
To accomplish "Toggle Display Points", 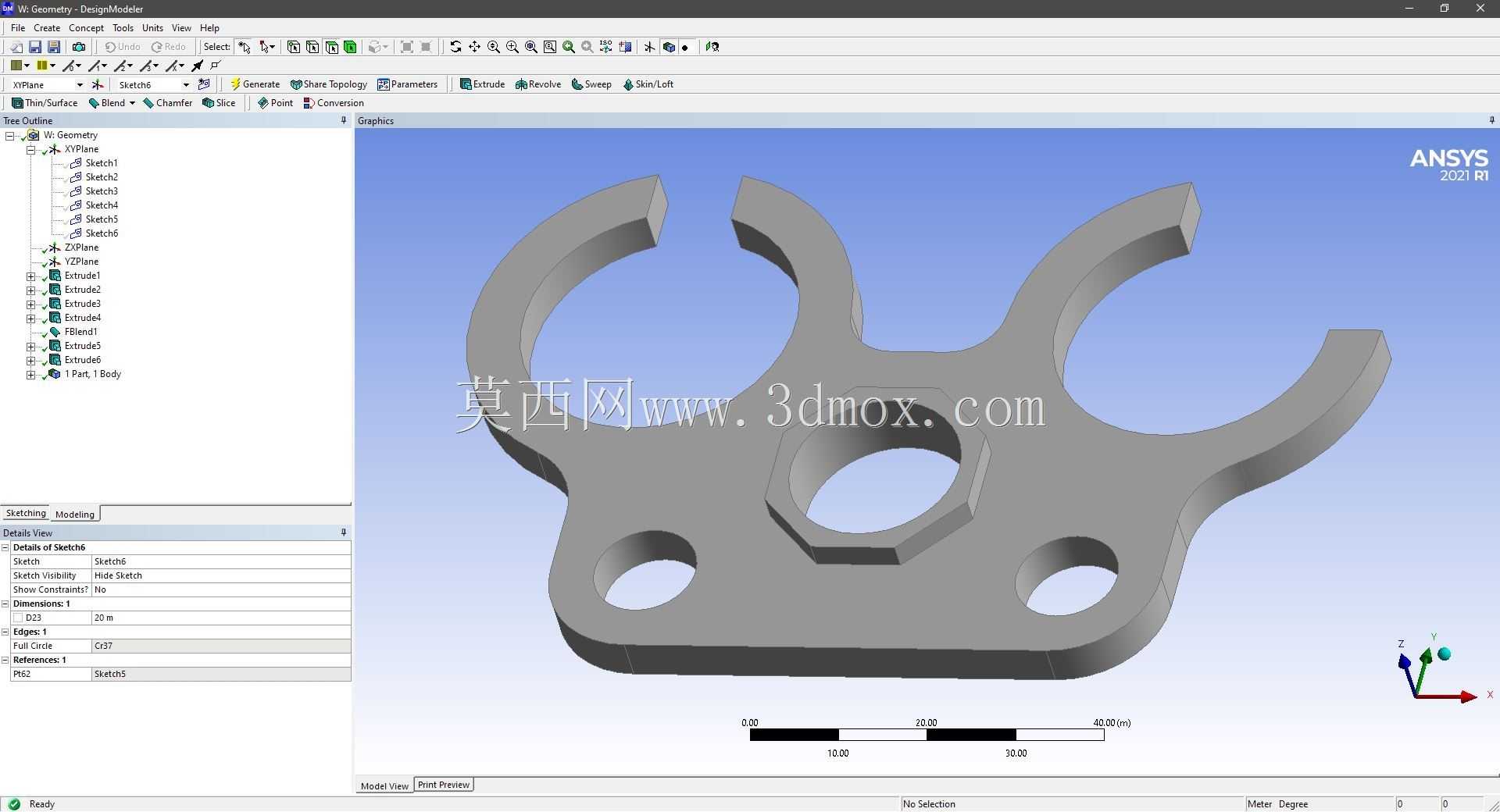I will coord(685,47).
